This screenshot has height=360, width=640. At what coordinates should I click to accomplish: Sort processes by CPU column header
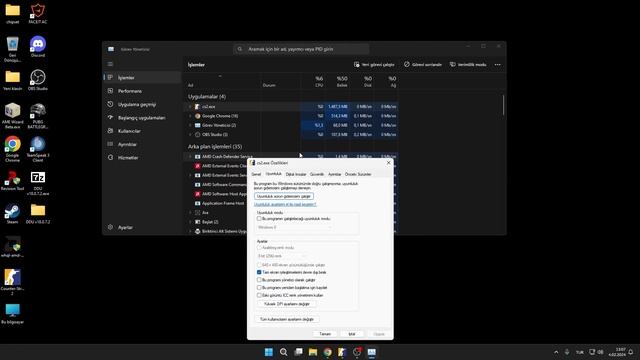312,81
